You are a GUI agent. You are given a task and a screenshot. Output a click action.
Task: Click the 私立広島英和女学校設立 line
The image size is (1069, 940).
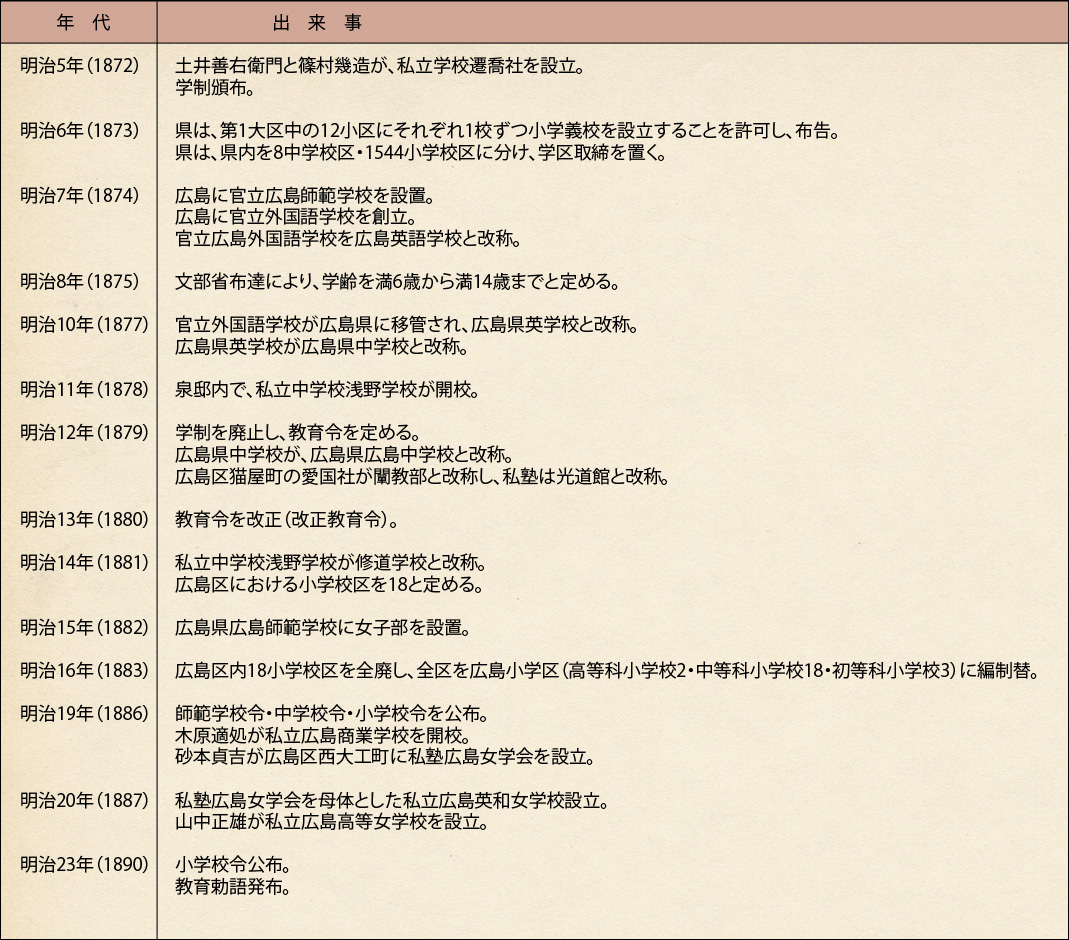393,801
